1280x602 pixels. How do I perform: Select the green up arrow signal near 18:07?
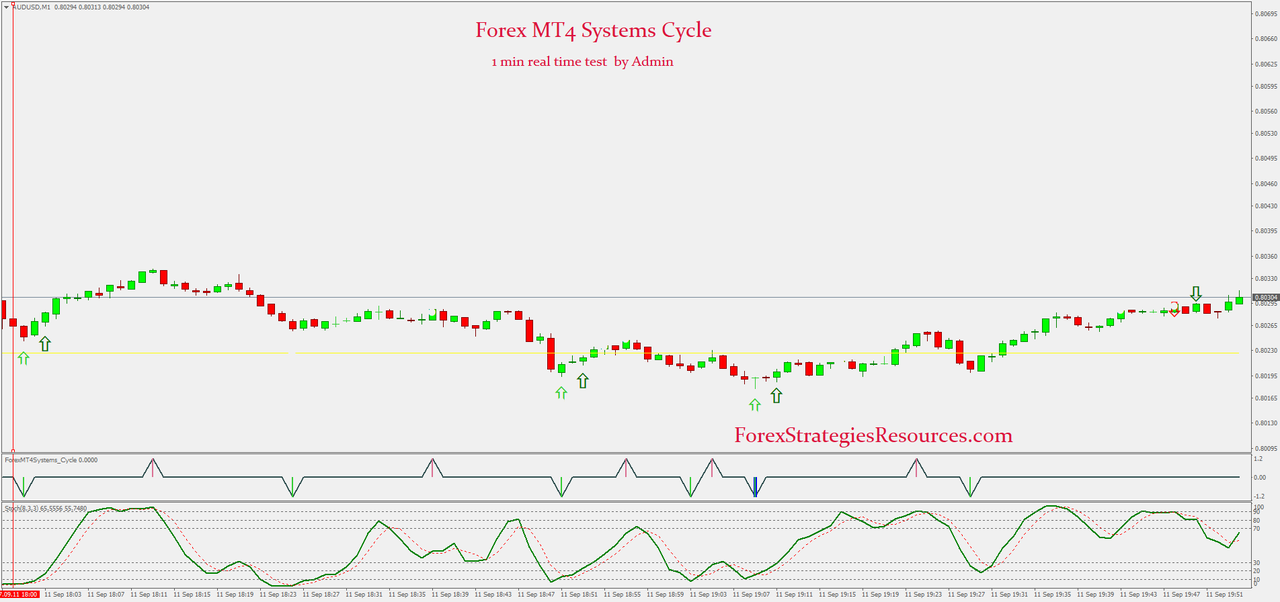(x=44, y=344)
